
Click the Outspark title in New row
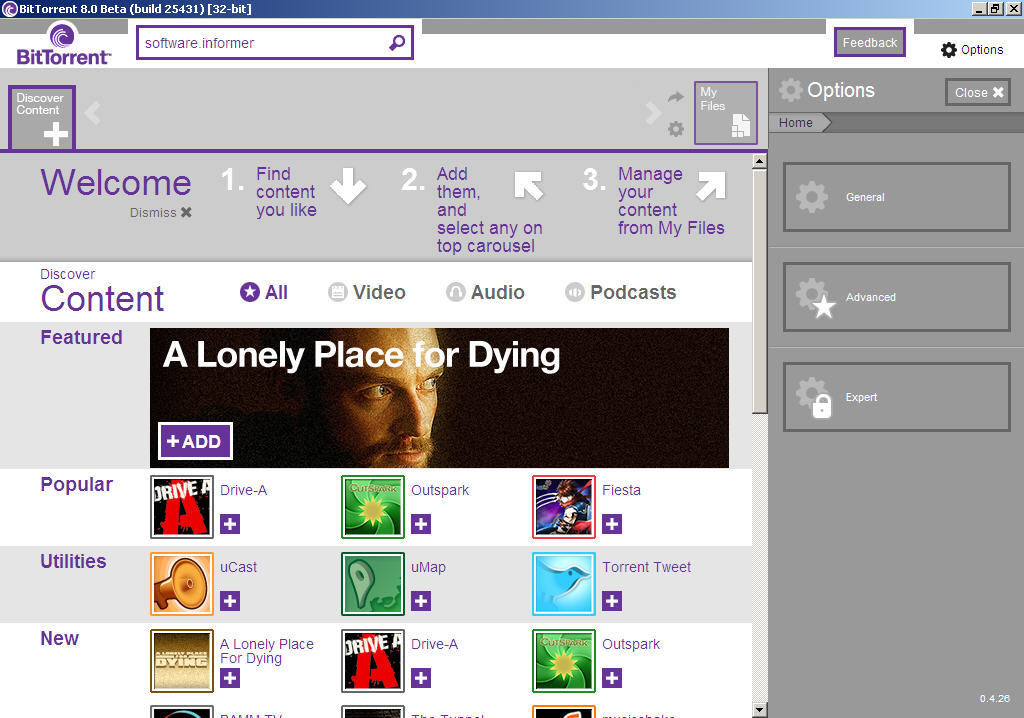pos(631,644)
